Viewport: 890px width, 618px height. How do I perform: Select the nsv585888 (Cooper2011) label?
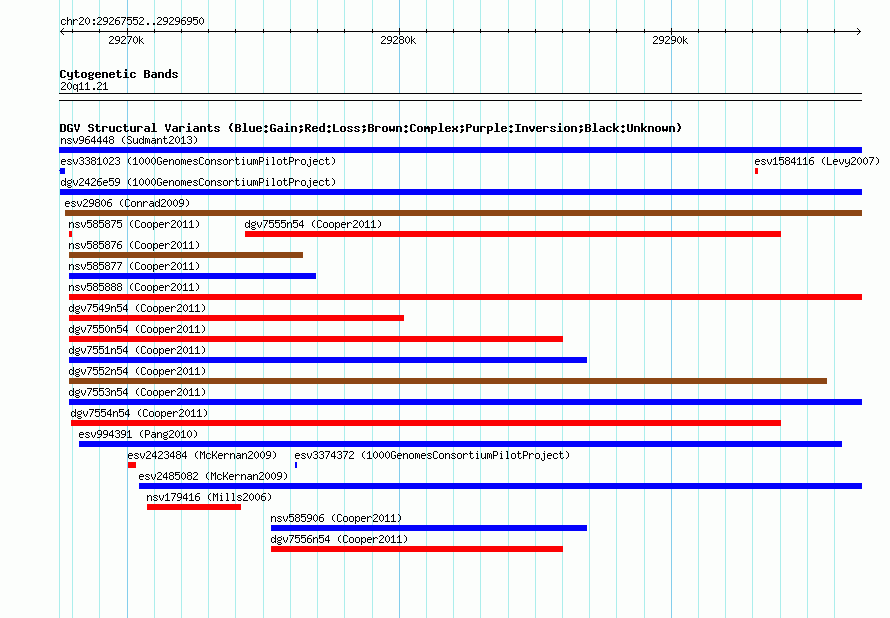[134, 287]
